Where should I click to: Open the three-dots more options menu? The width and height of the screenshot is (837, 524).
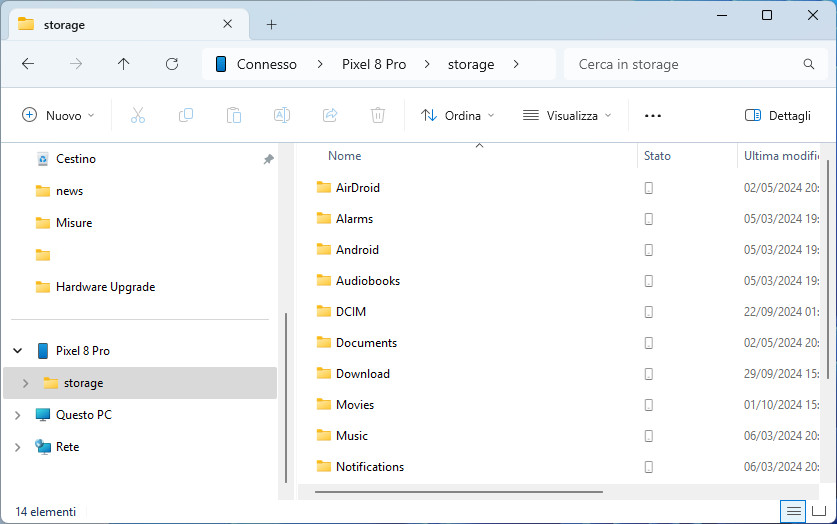(x=653, y=115)
